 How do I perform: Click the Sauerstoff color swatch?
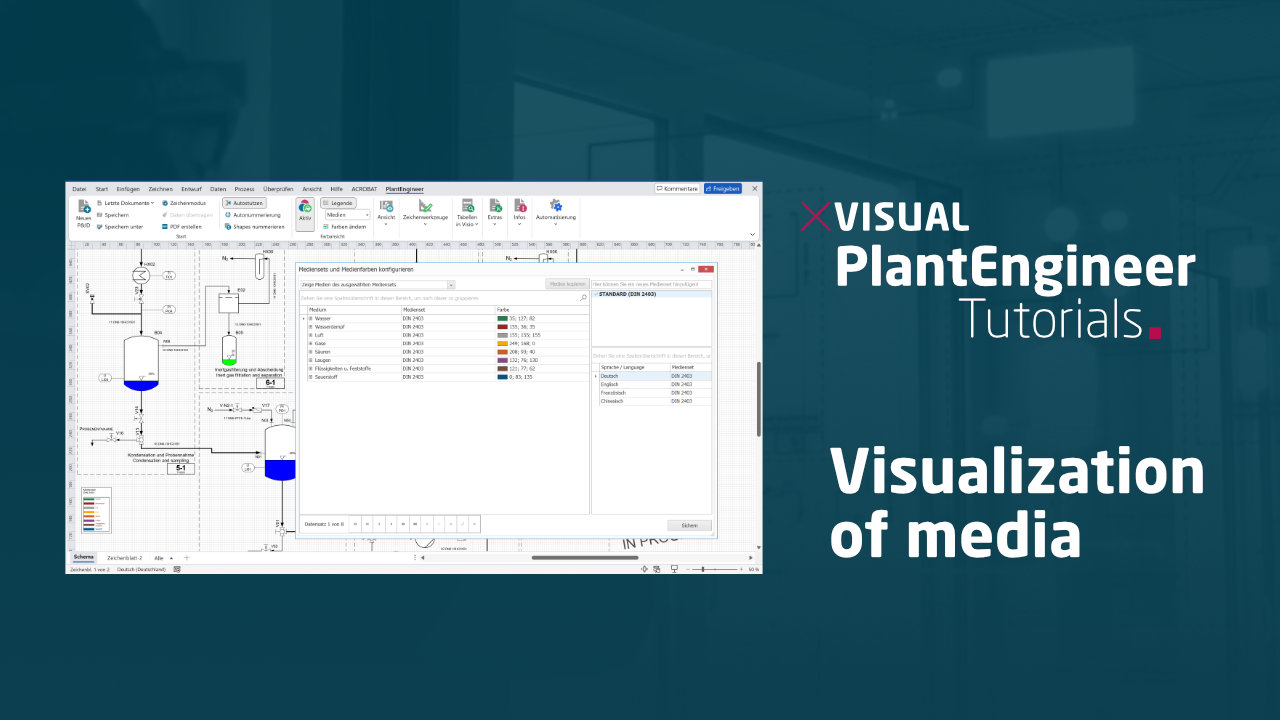[502, 377]
